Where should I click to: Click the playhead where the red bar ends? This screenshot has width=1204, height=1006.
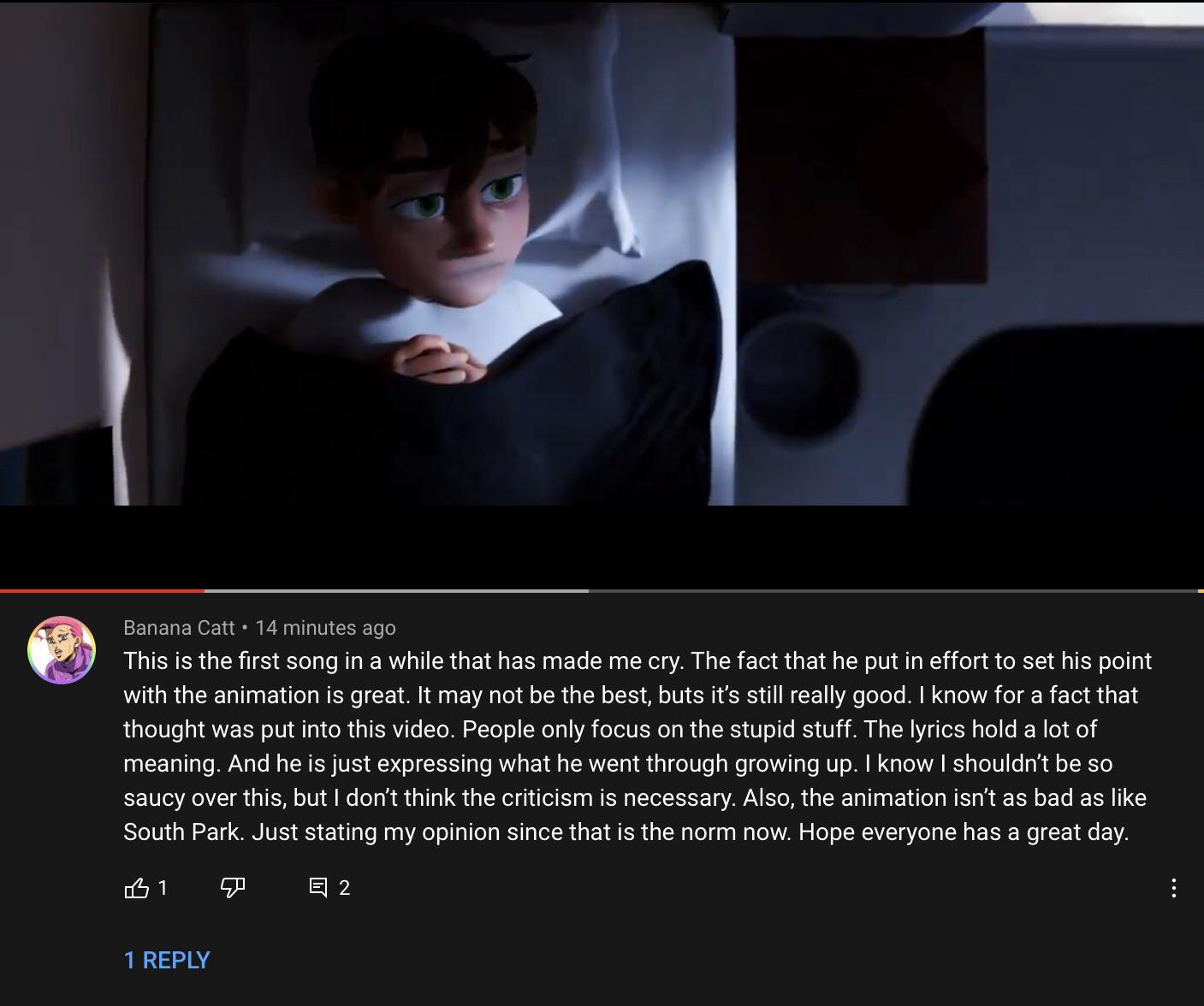(x=205, y=590)
